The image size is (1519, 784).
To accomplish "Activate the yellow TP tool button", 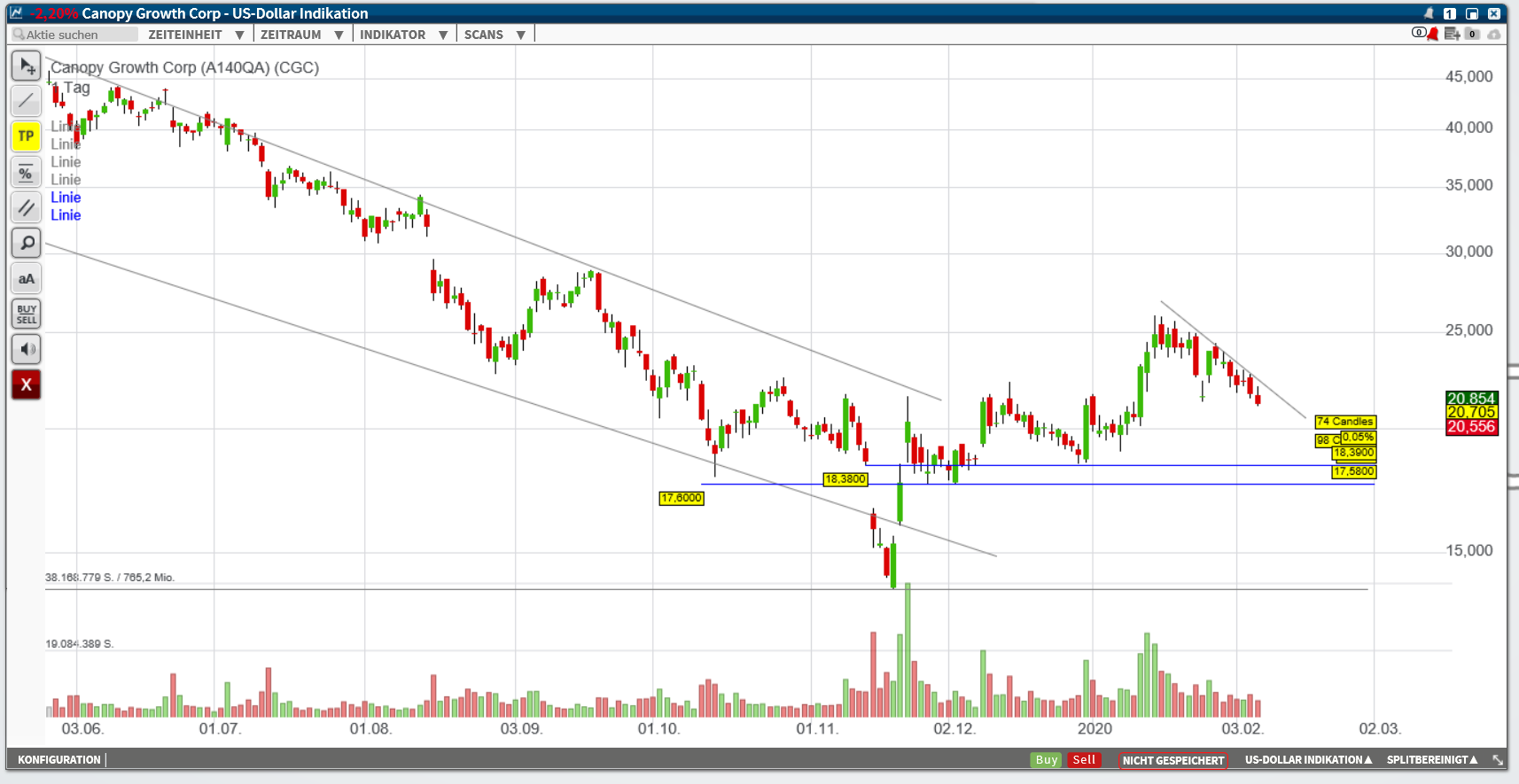I will [x=26, y=136].
